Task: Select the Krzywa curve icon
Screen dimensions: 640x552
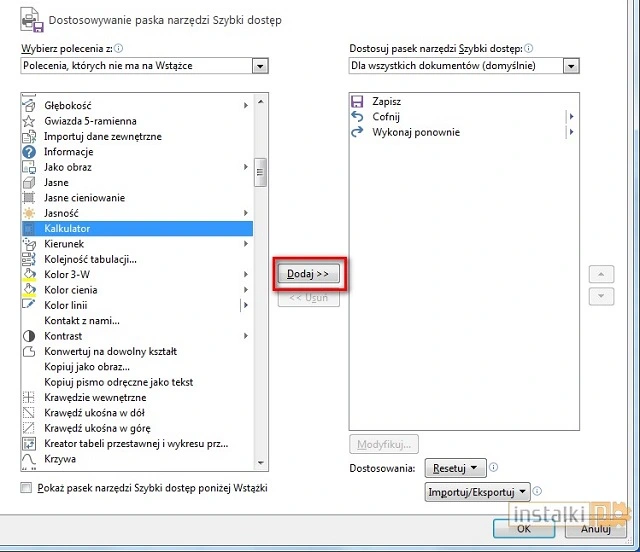Action: pyautogui.click(x=29, y=459)
